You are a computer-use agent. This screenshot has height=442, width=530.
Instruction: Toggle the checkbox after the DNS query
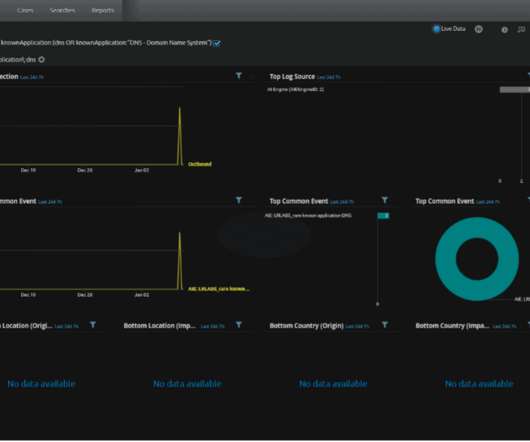point(217,43)
